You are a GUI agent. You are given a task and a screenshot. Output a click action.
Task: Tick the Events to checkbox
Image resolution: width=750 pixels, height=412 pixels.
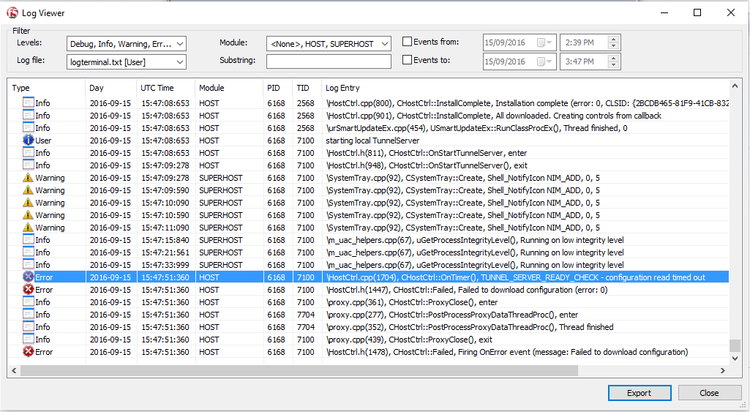pyautogui.click(x=407, y=61)
